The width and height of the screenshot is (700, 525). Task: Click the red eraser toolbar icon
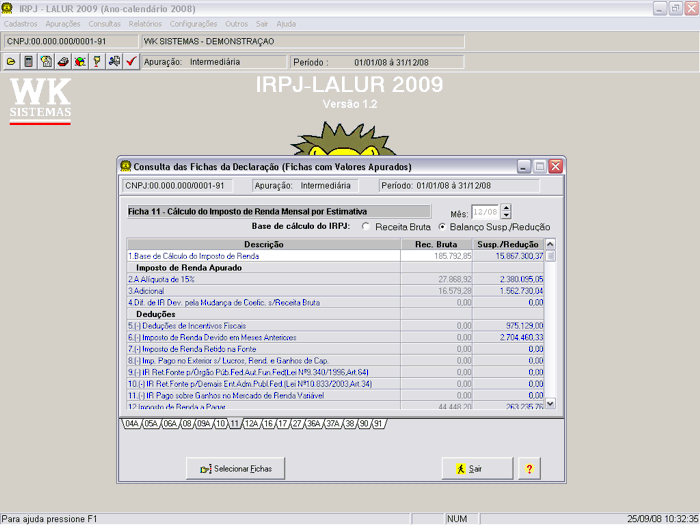pos(63,61)
